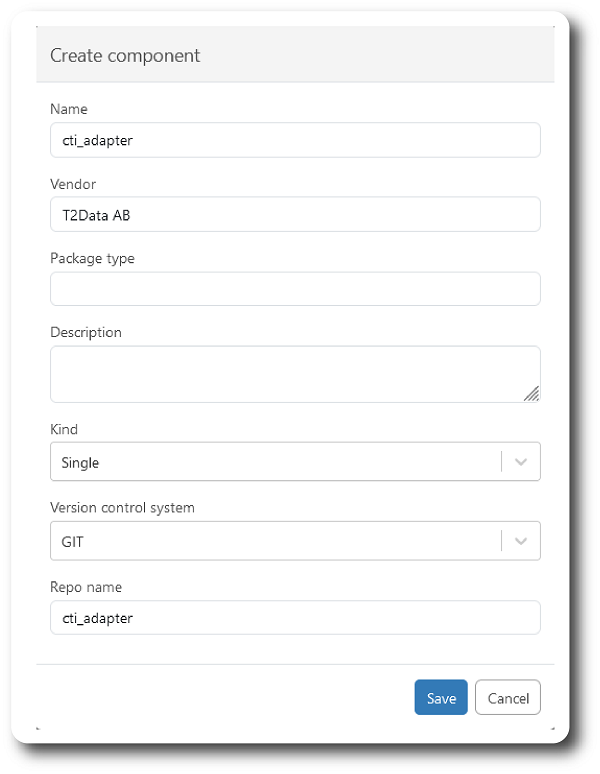
Task: Click the "Vendor" field label
Action: pos(73,184)
